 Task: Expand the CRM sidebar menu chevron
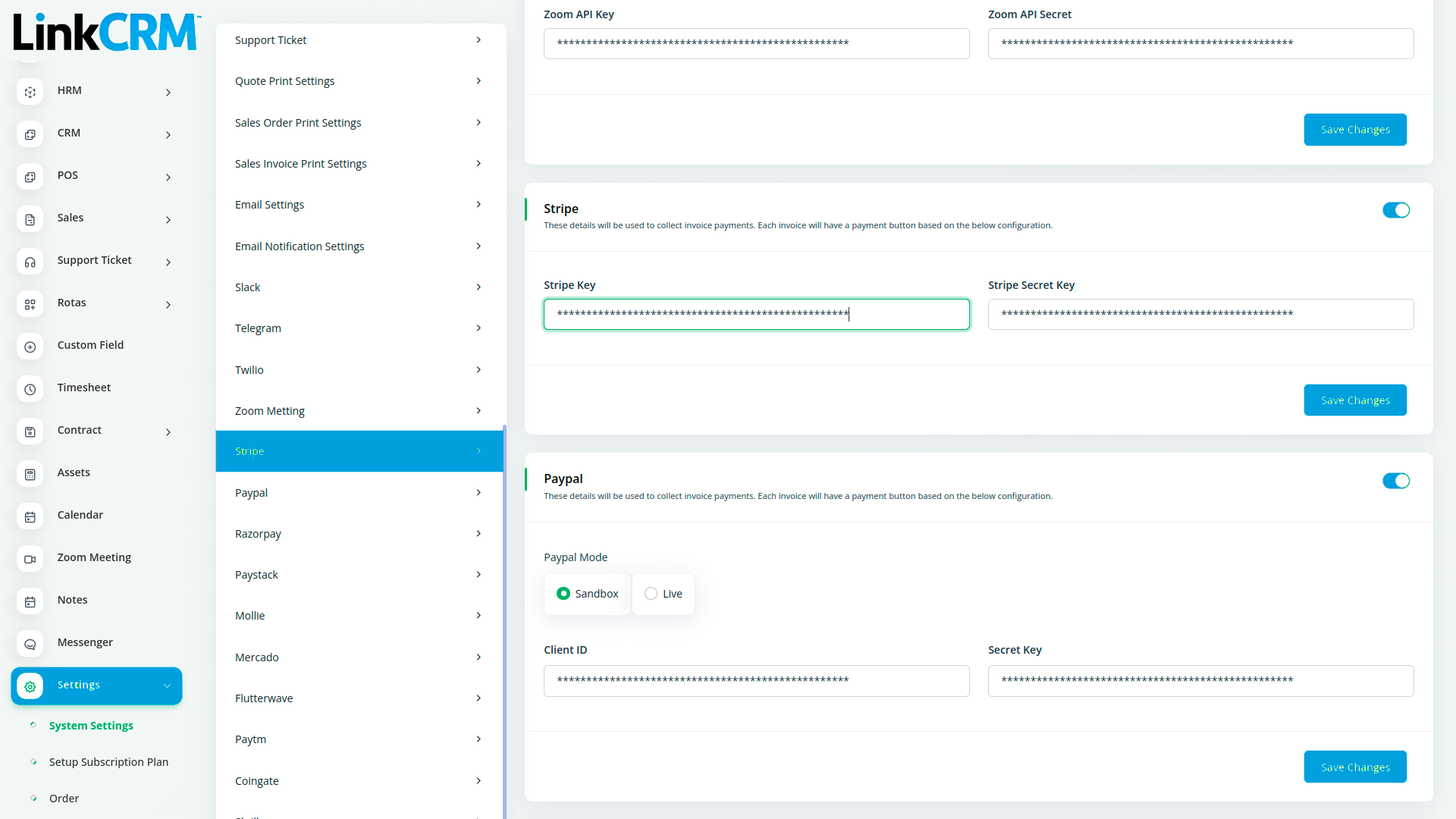[x=168, y=135]
